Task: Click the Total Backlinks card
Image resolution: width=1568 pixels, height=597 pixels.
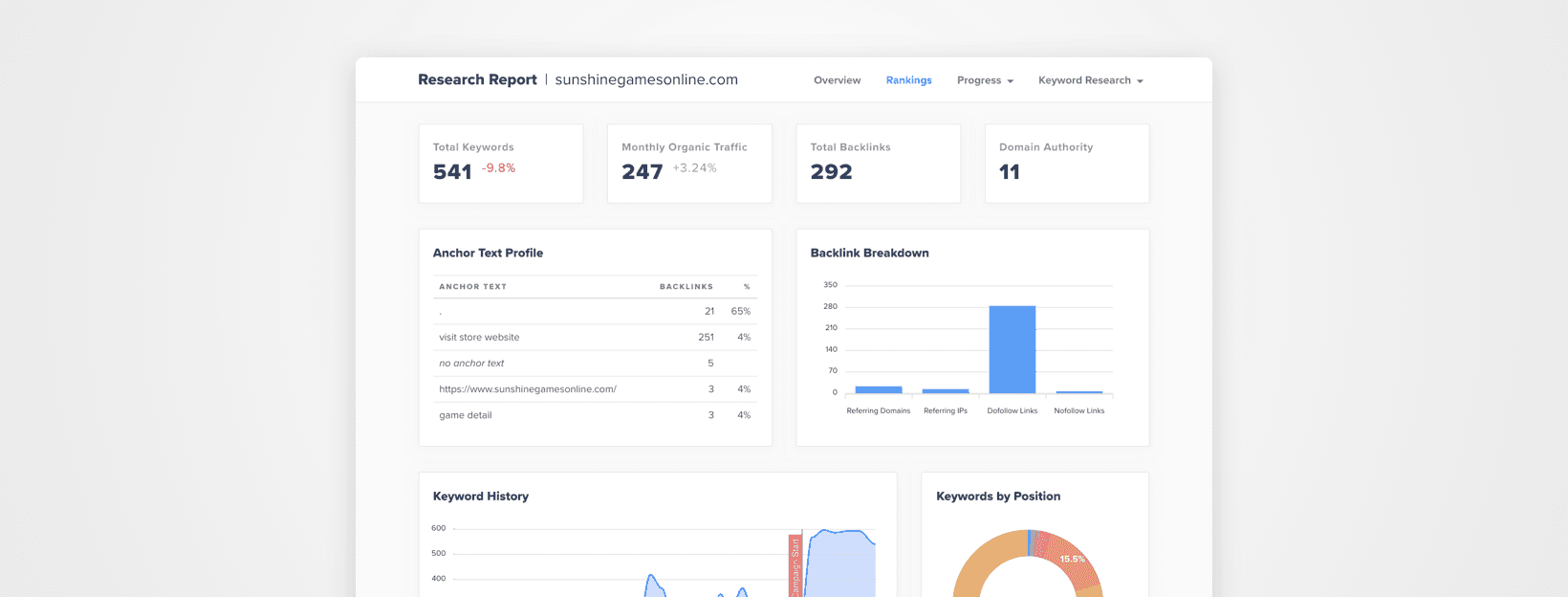Action: point(878,163)
